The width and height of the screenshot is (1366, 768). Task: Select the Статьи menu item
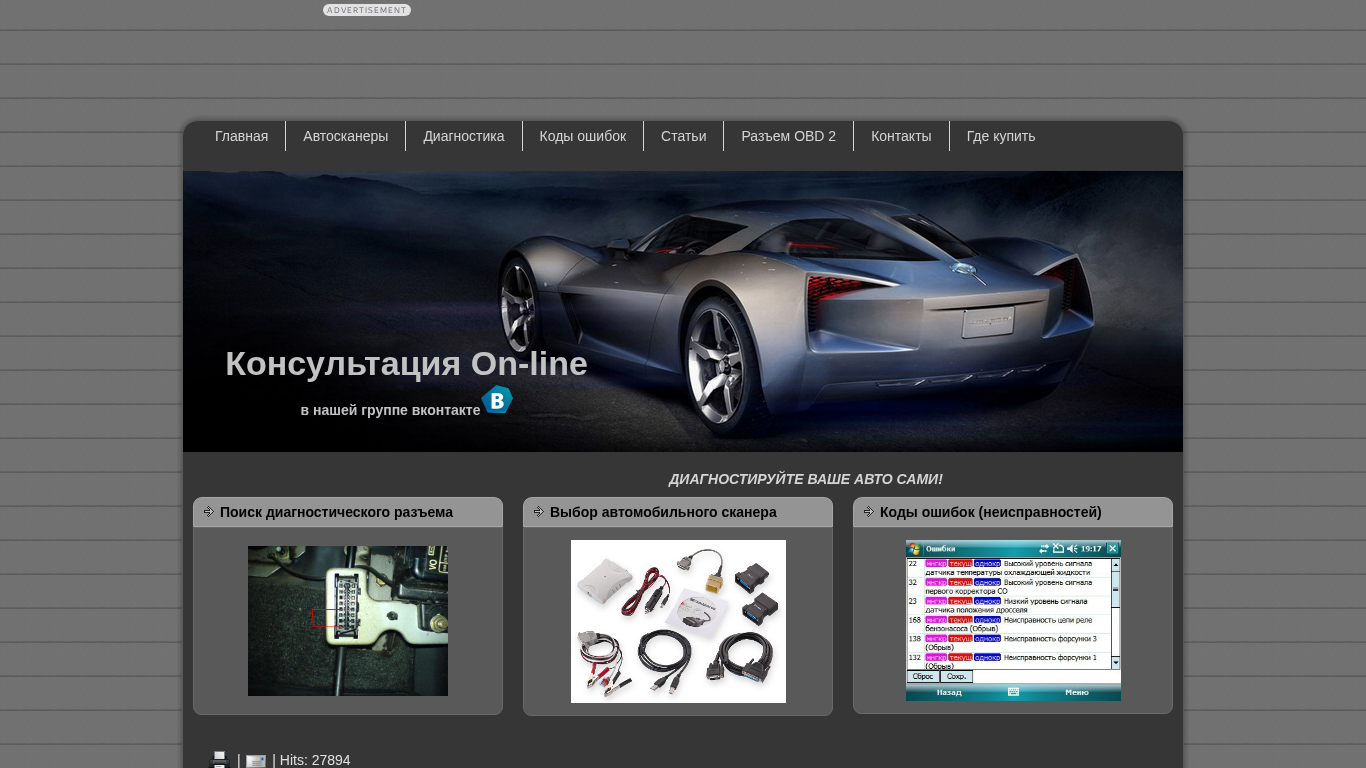pos(683,136)
